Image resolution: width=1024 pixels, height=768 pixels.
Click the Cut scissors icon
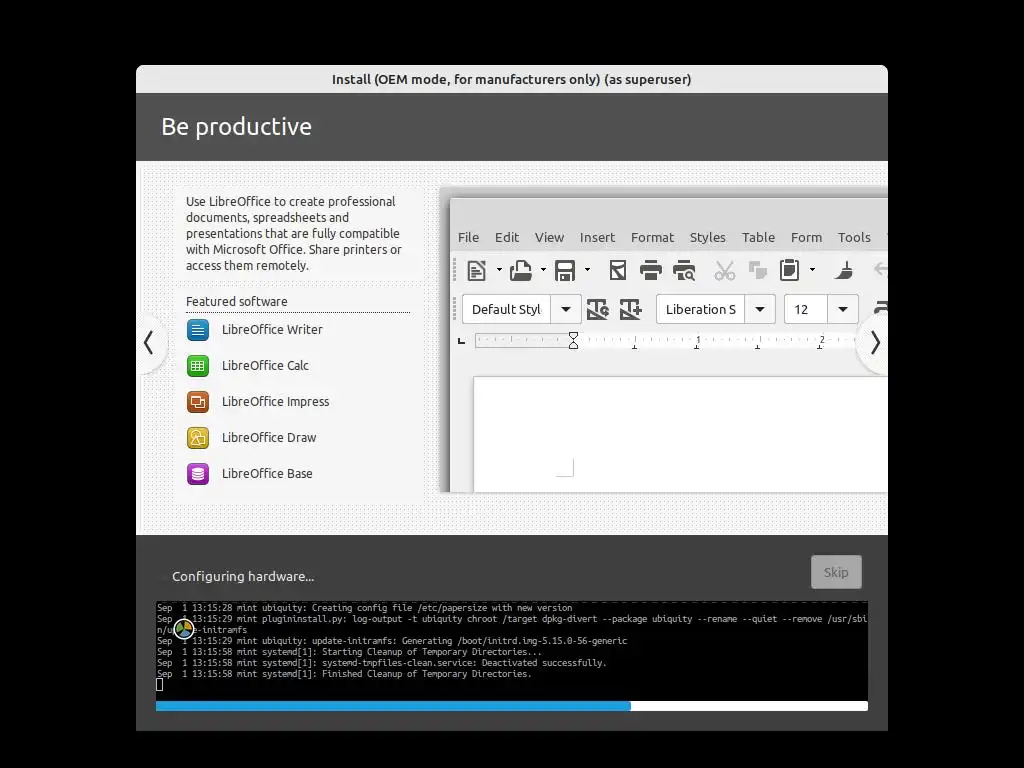[724, 270]
